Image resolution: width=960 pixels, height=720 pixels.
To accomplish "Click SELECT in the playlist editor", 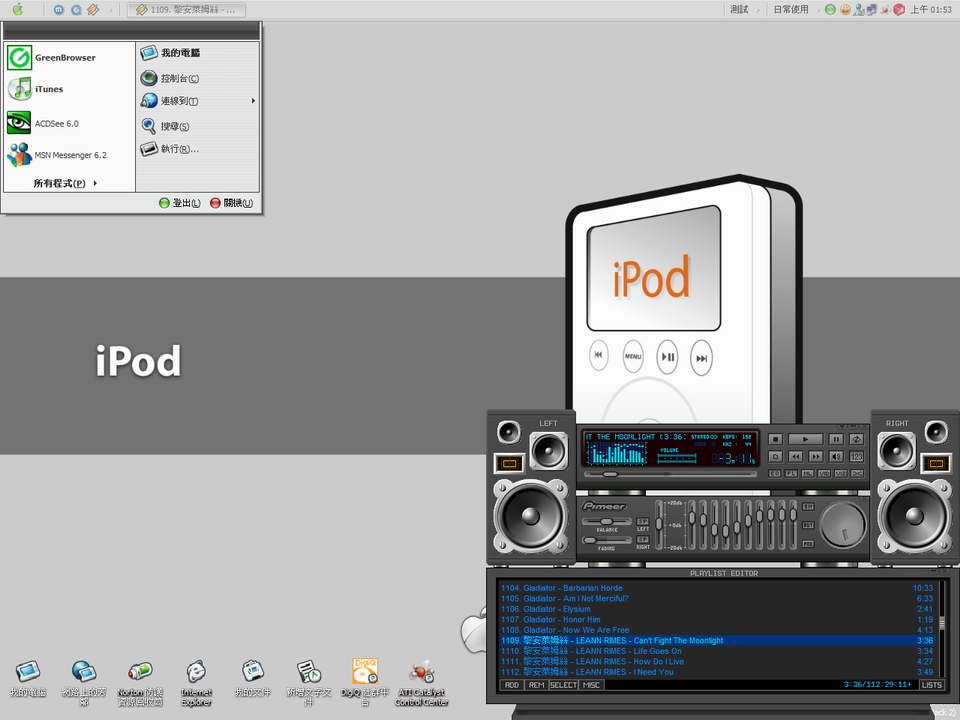I will click(563, 685).
